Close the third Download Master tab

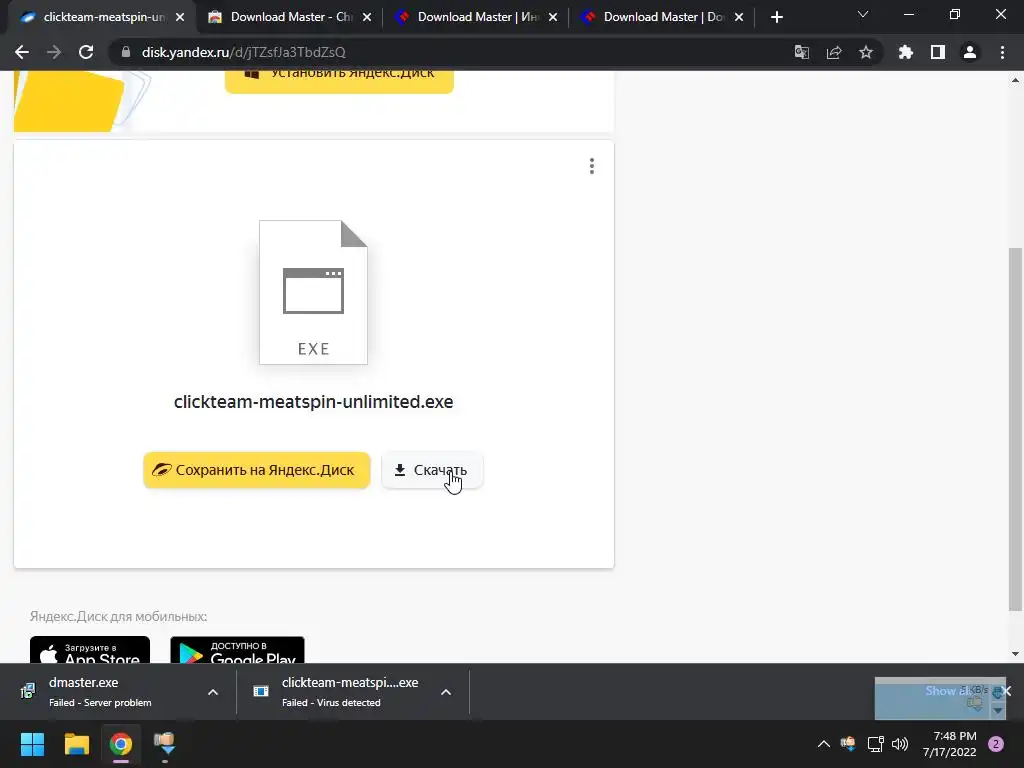tap(553, 17)
